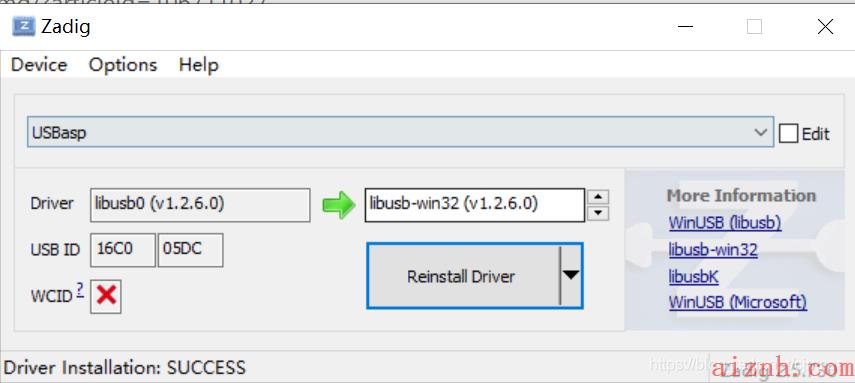
Task: Open the Help menu
Action: (x=199, y=65)
